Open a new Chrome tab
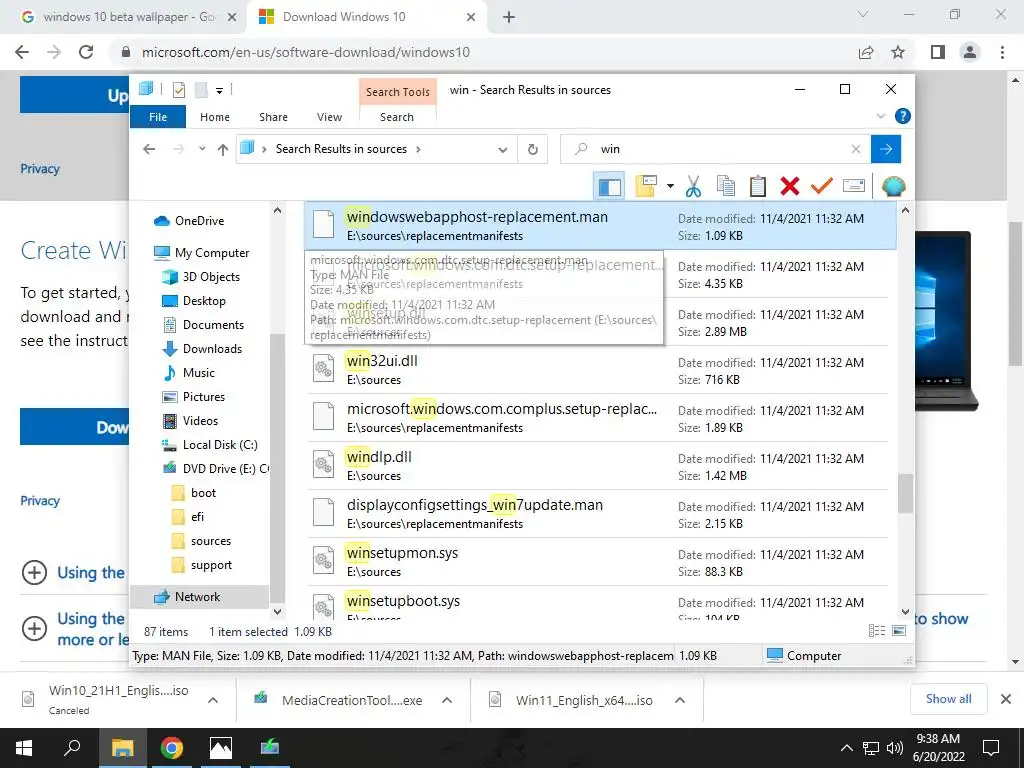 [x=509, y=17]
